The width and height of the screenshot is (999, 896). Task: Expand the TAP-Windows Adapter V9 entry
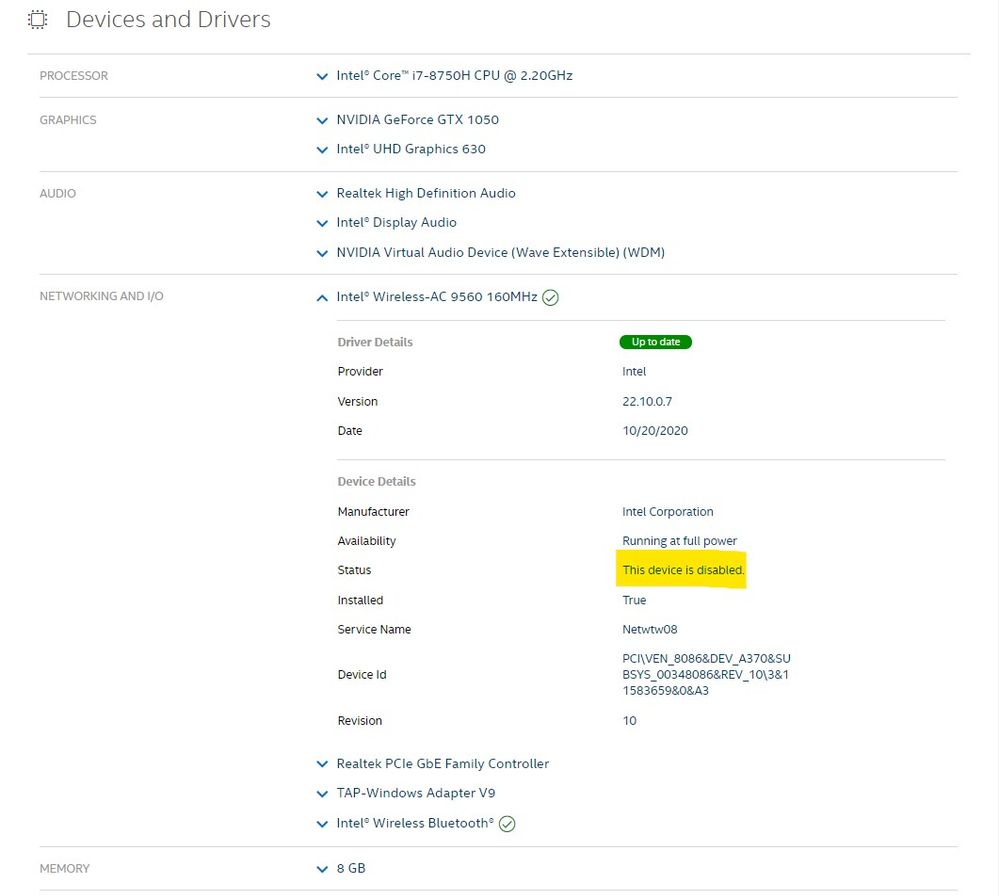tap(322, 793)
